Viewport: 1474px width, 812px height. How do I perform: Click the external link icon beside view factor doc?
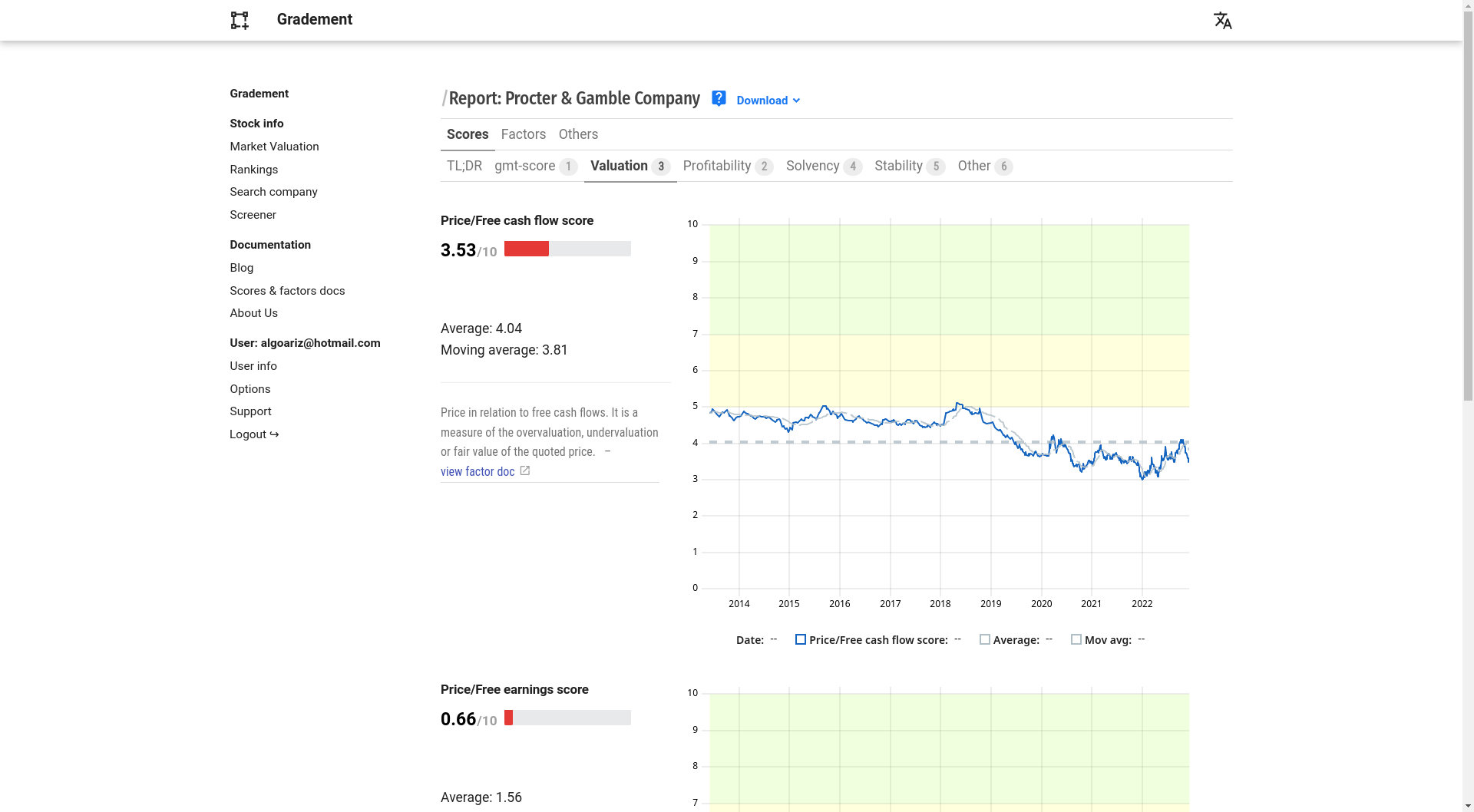coord(525,470)
